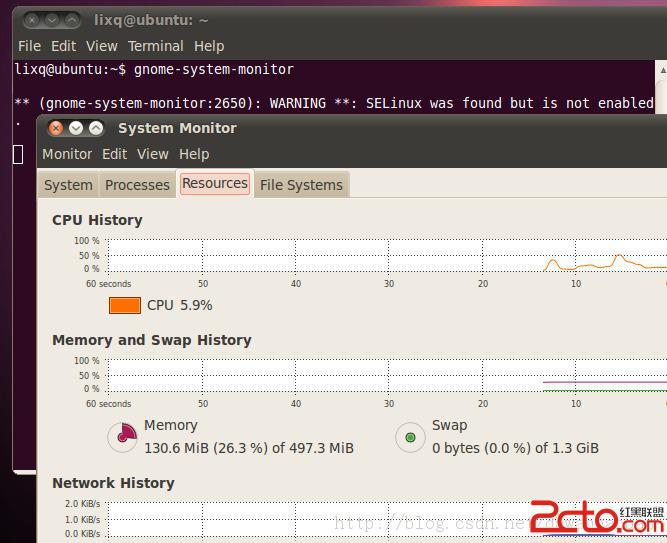
Task: Open the File menu in the terminal window
Action: (29, 46)
